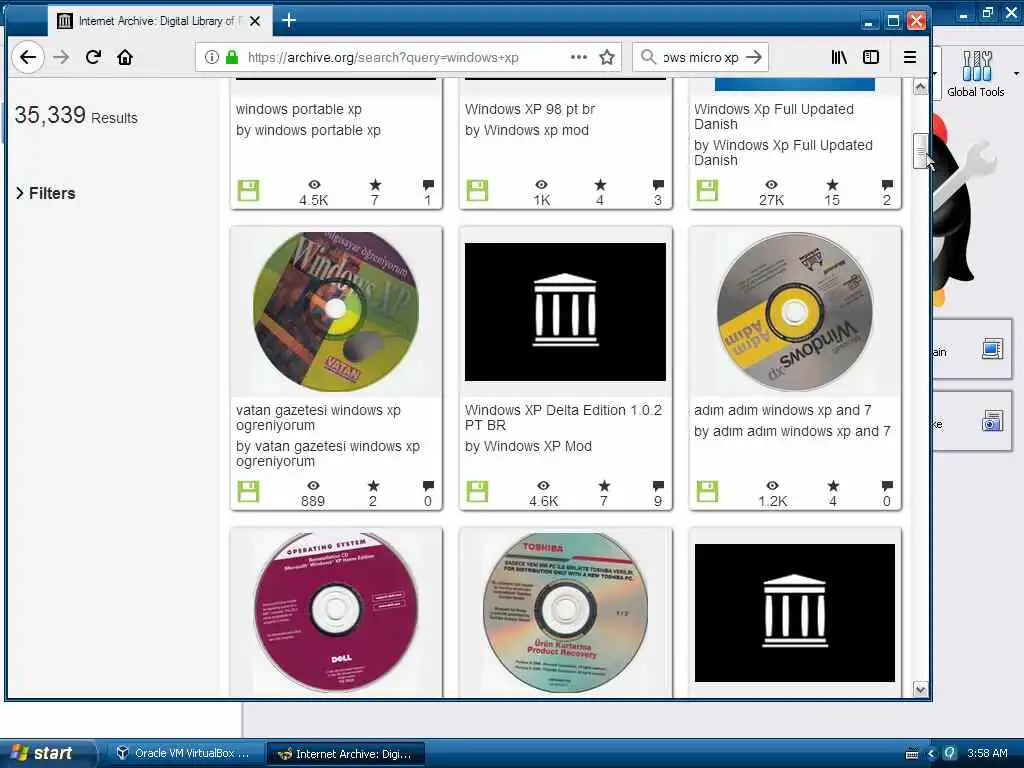Open 'vatan gazetesi windows xp ogreniyorum' title

pyautogui.click(x=318, y=417)
